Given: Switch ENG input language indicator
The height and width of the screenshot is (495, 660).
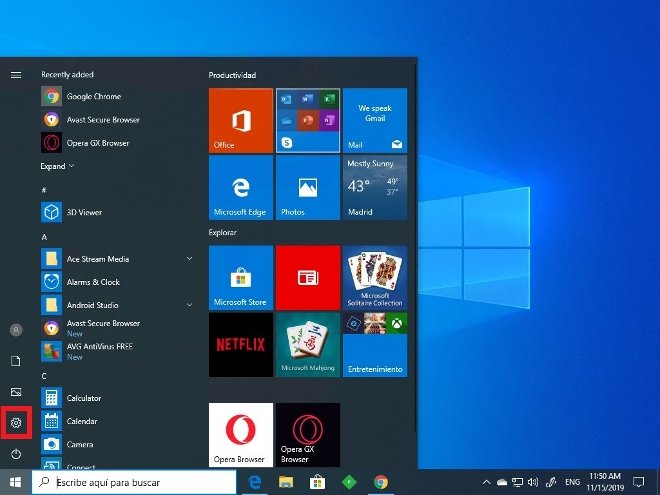Looking at the screenshot, I should (x=572, y=482).
